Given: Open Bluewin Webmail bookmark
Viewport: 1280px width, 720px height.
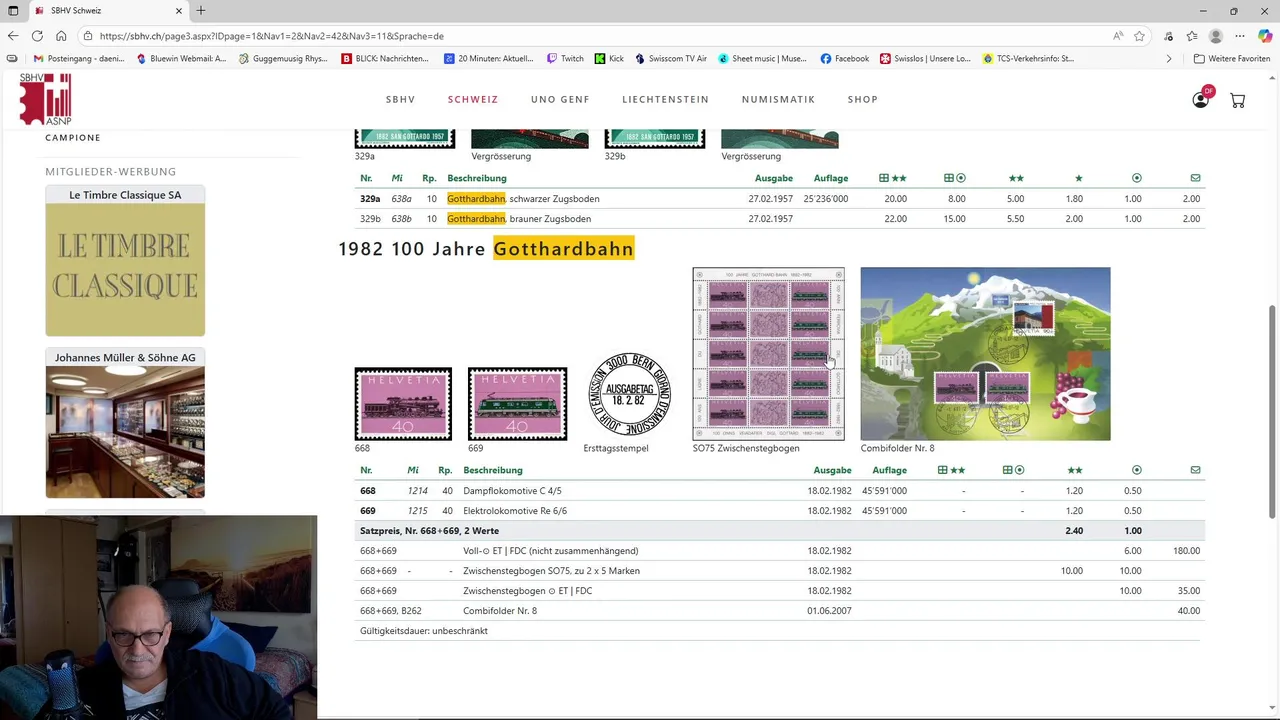Looking at the screenshot, I should (181, 59).
